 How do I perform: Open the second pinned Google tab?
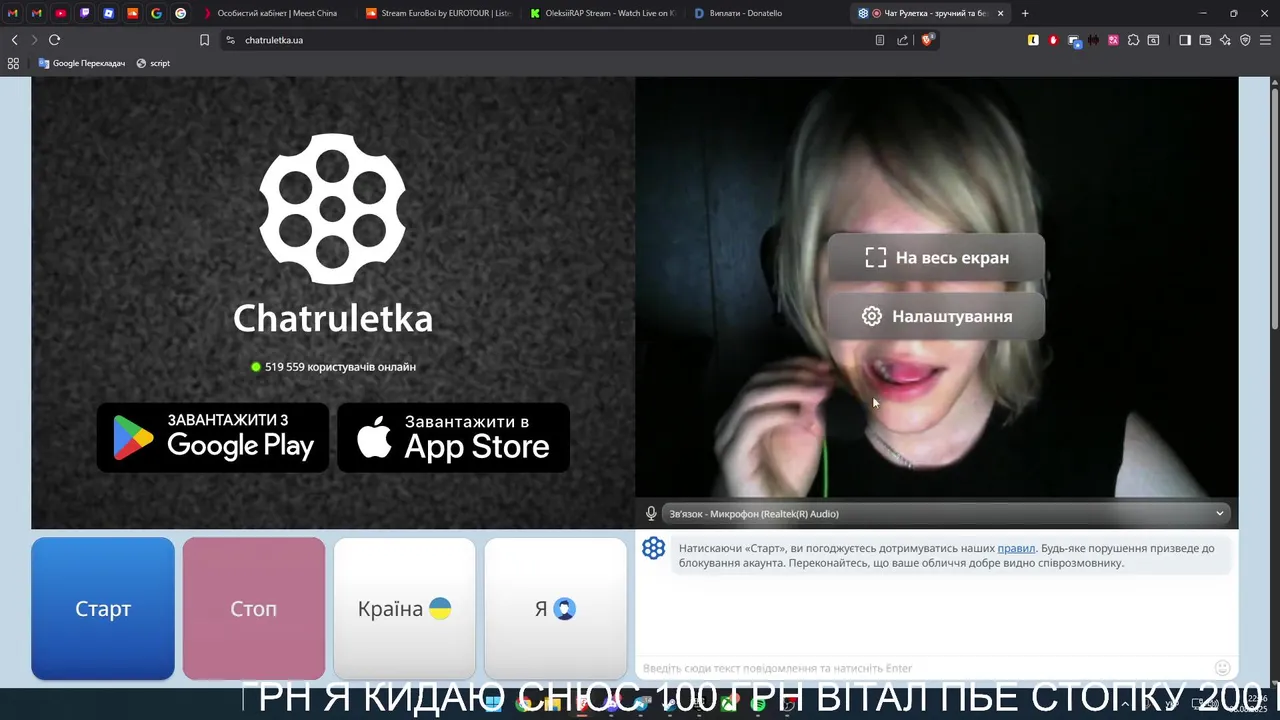pos(181,13)
